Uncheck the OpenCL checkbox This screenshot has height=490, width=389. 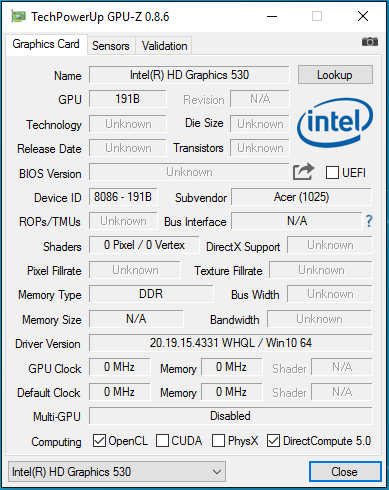point(99,441)
